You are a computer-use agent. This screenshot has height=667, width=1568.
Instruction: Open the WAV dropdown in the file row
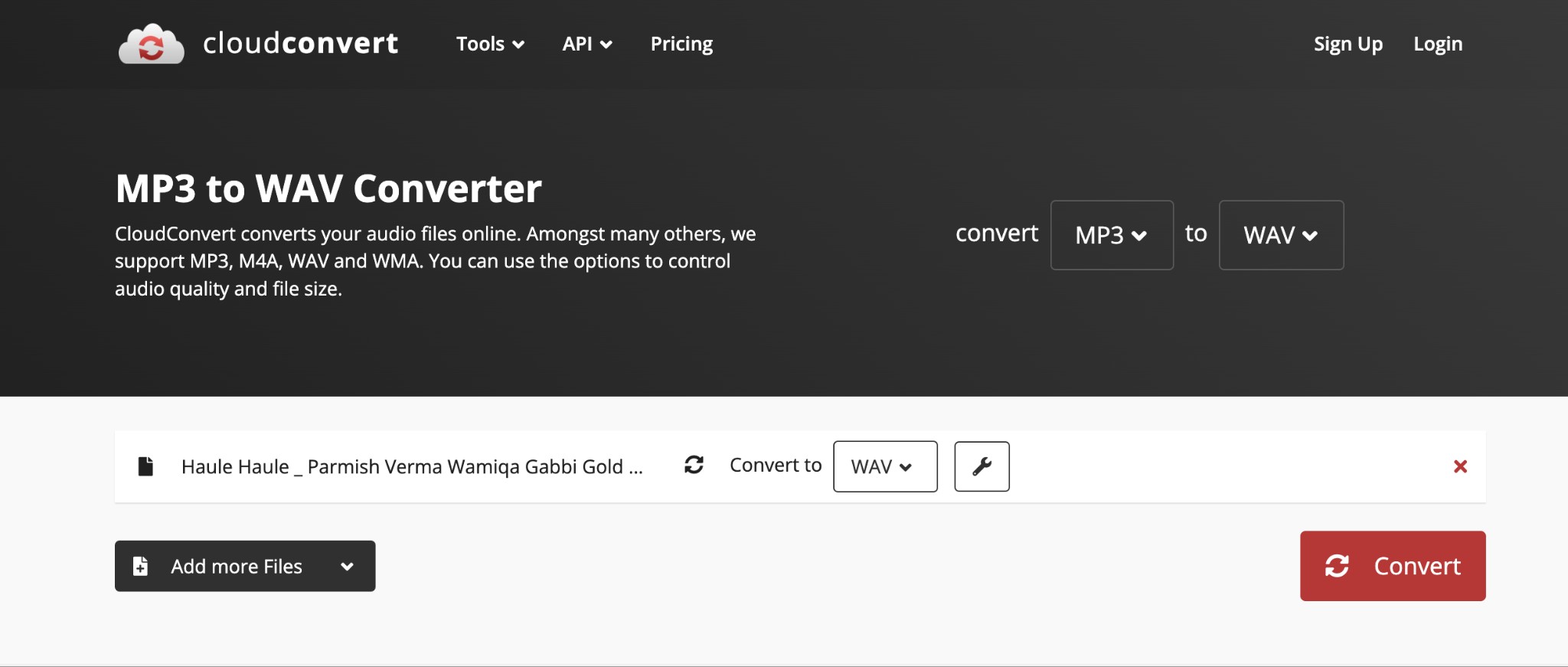point(885,466)
